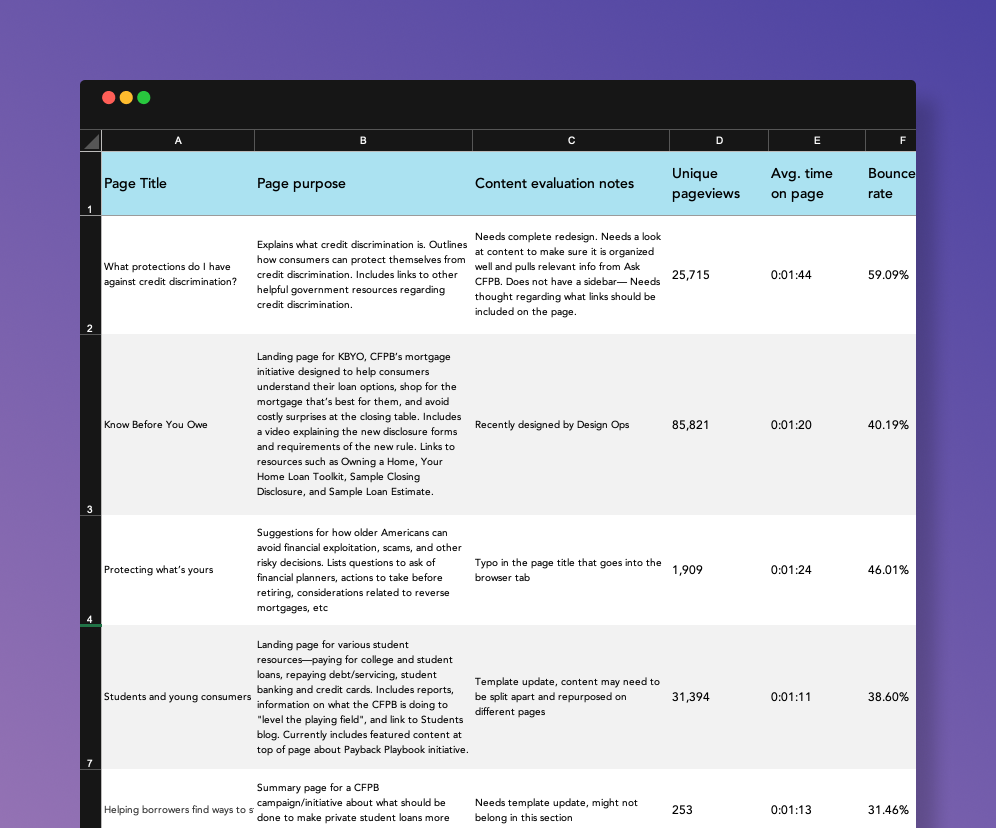Select column E header
This screenshot has height=828, width=996.
point(817,140)
